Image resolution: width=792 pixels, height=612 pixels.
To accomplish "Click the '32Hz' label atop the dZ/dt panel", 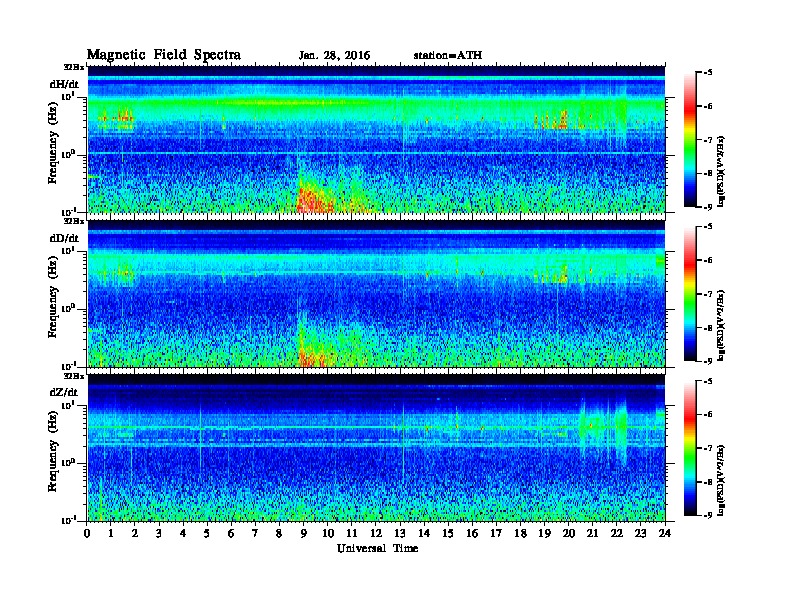I will (73, 375).
